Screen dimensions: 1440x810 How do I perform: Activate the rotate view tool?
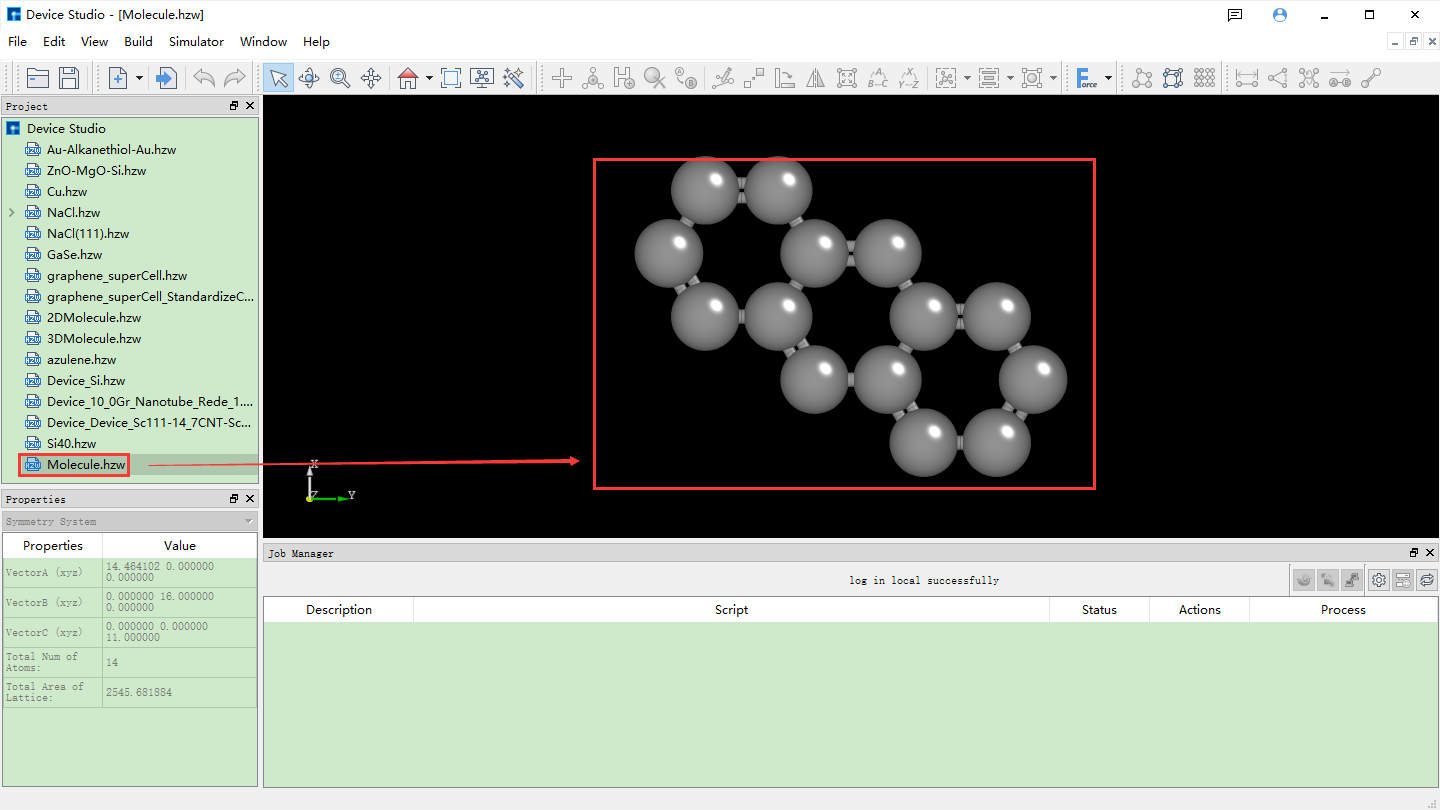click(x=309, y=77)
